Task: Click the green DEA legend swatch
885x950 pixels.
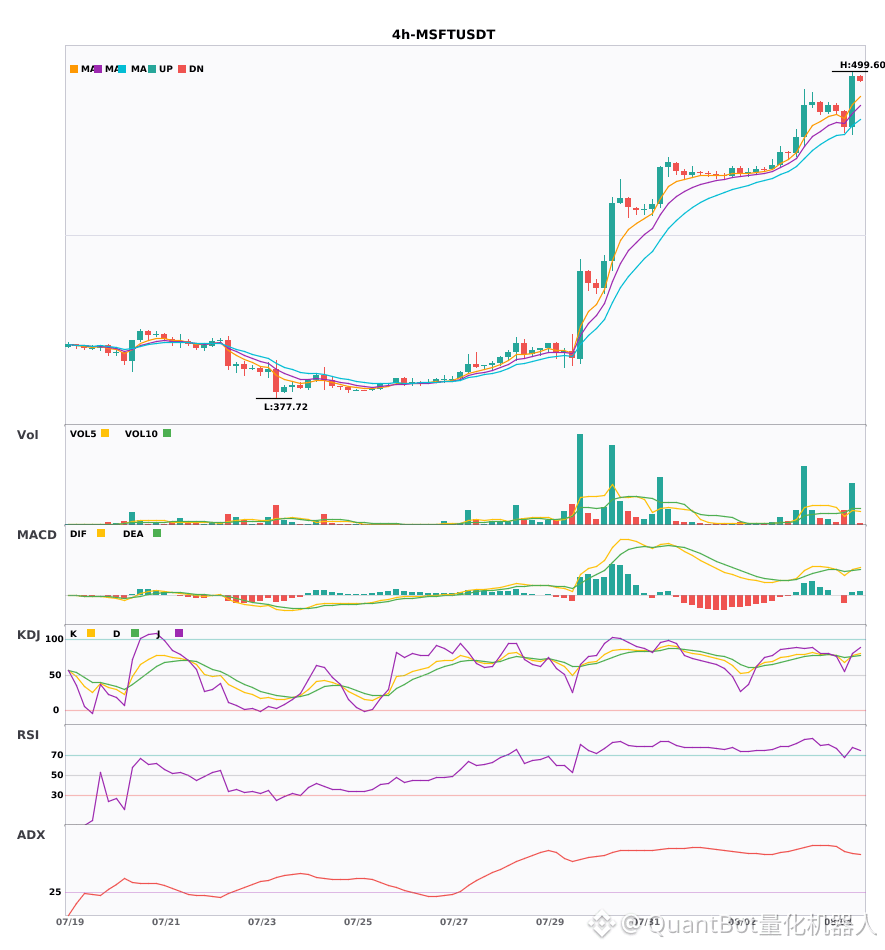Action: [x=157, y=533]
